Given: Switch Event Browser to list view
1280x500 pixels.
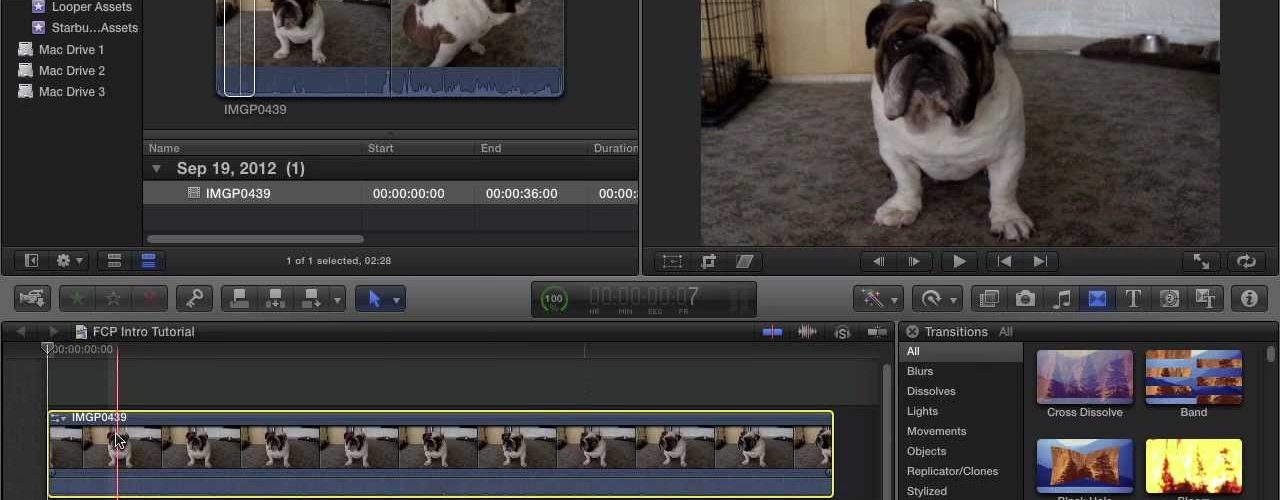Looking at the screenshot, I should pos(148,261).
